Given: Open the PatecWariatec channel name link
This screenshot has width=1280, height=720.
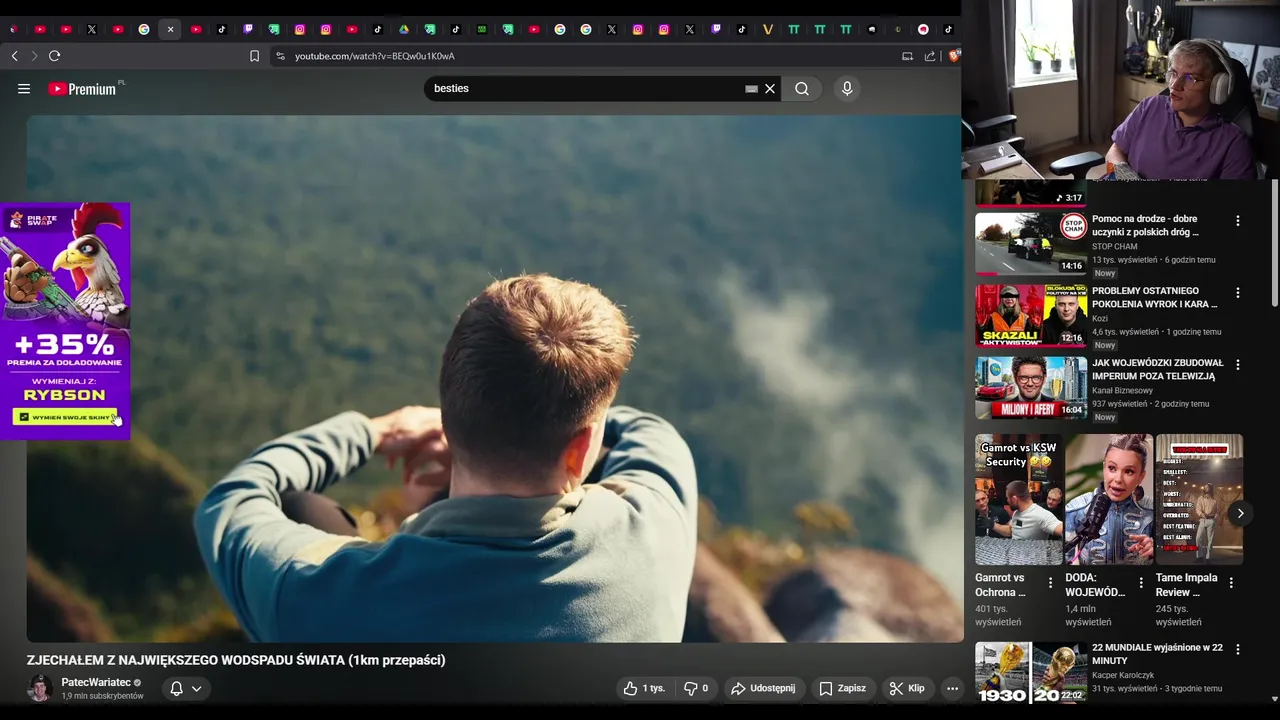Looking at the screenshot, I should click(x=96, y=682).
